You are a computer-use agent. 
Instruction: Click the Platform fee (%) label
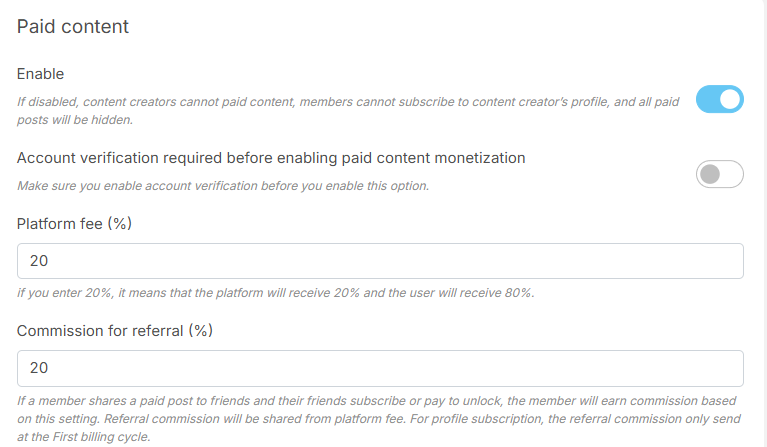click(x=75, y=223)
